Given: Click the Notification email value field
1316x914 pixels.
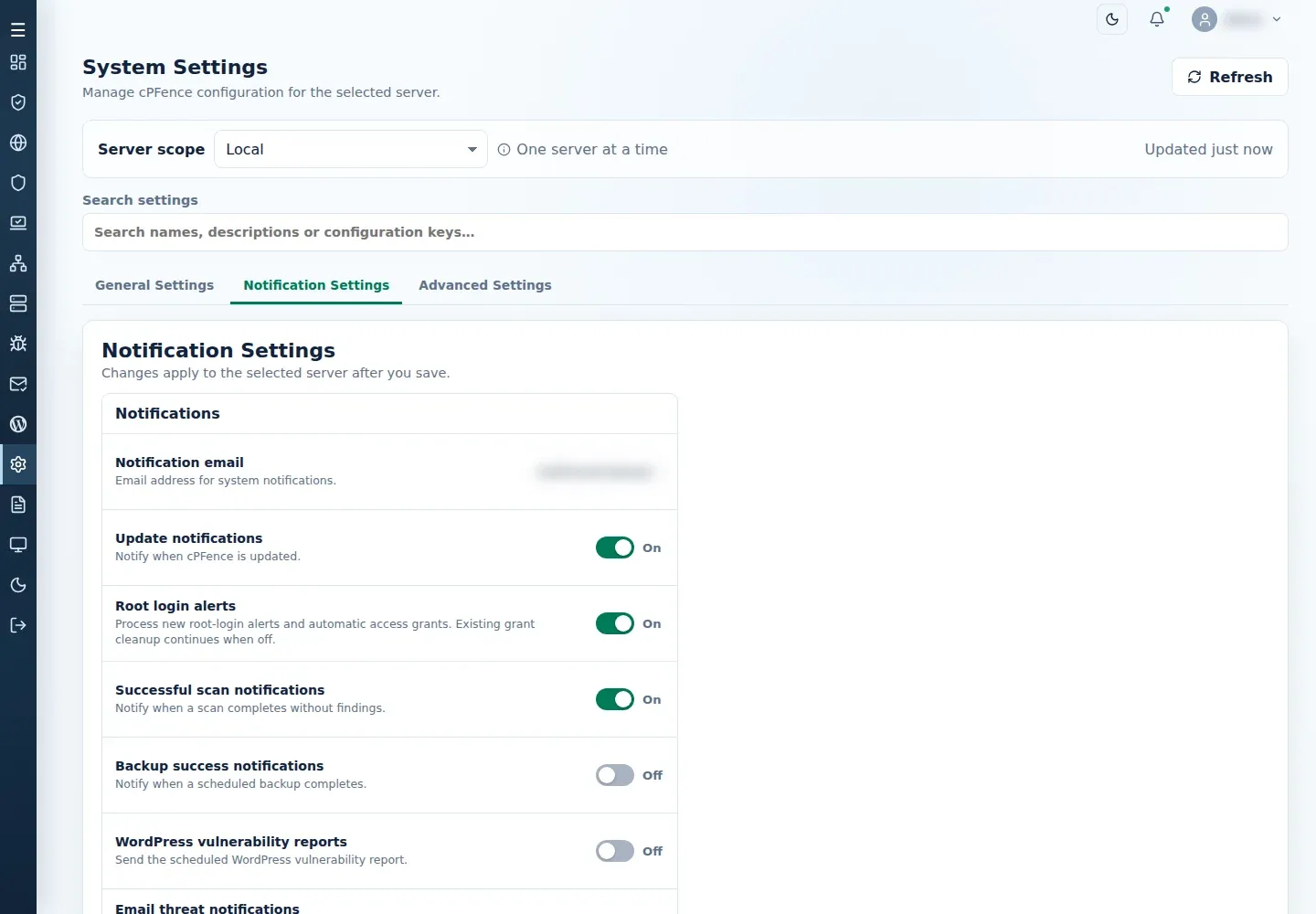Looking at the screenshot, I should pos(597,472).
